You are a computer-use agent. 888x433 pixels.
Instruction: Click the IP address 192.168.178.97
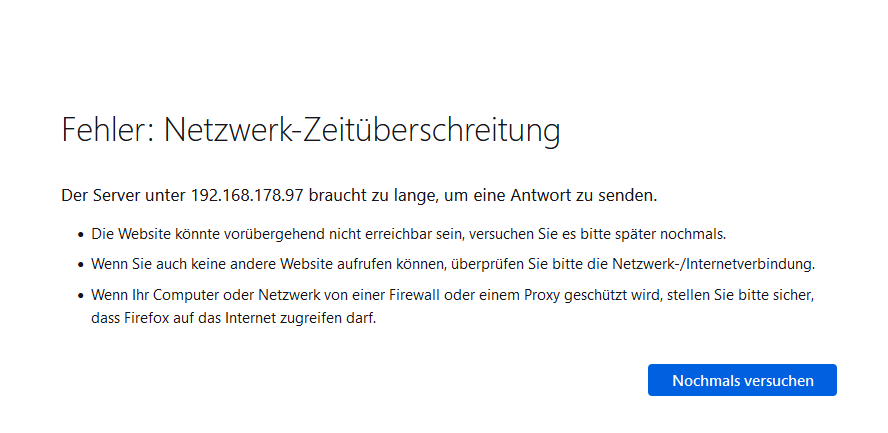[x=248, y=196]
